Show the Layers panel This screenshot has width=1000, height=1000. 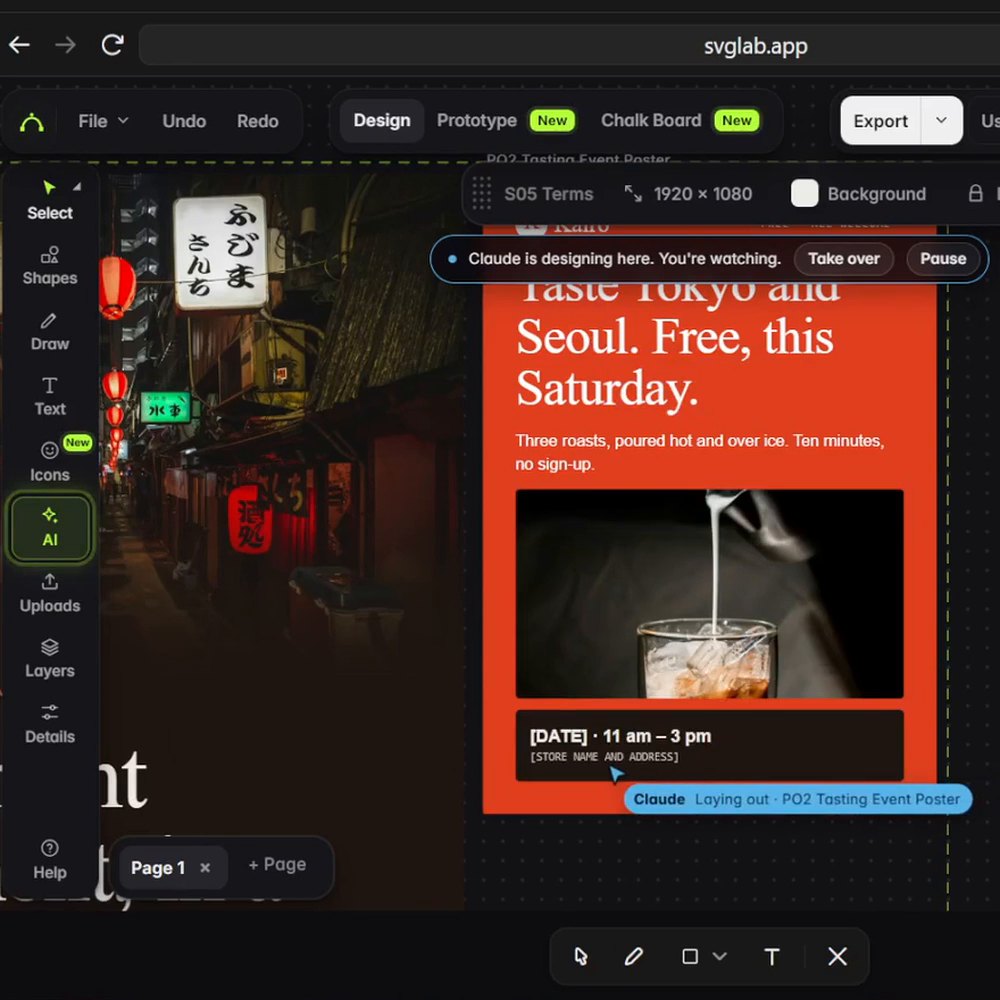pyautogui.click(x=50, y=659)
